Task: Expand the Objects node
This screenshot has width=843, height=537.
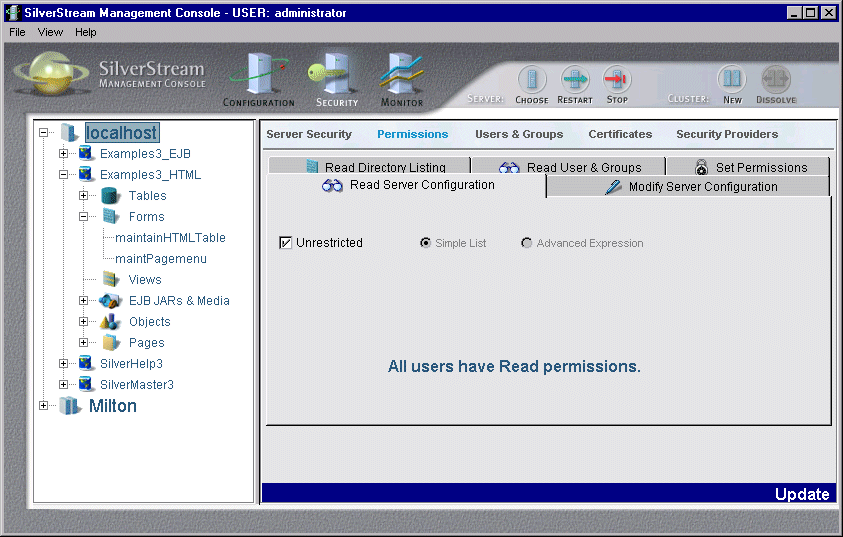Action: (x=83, y=321)
